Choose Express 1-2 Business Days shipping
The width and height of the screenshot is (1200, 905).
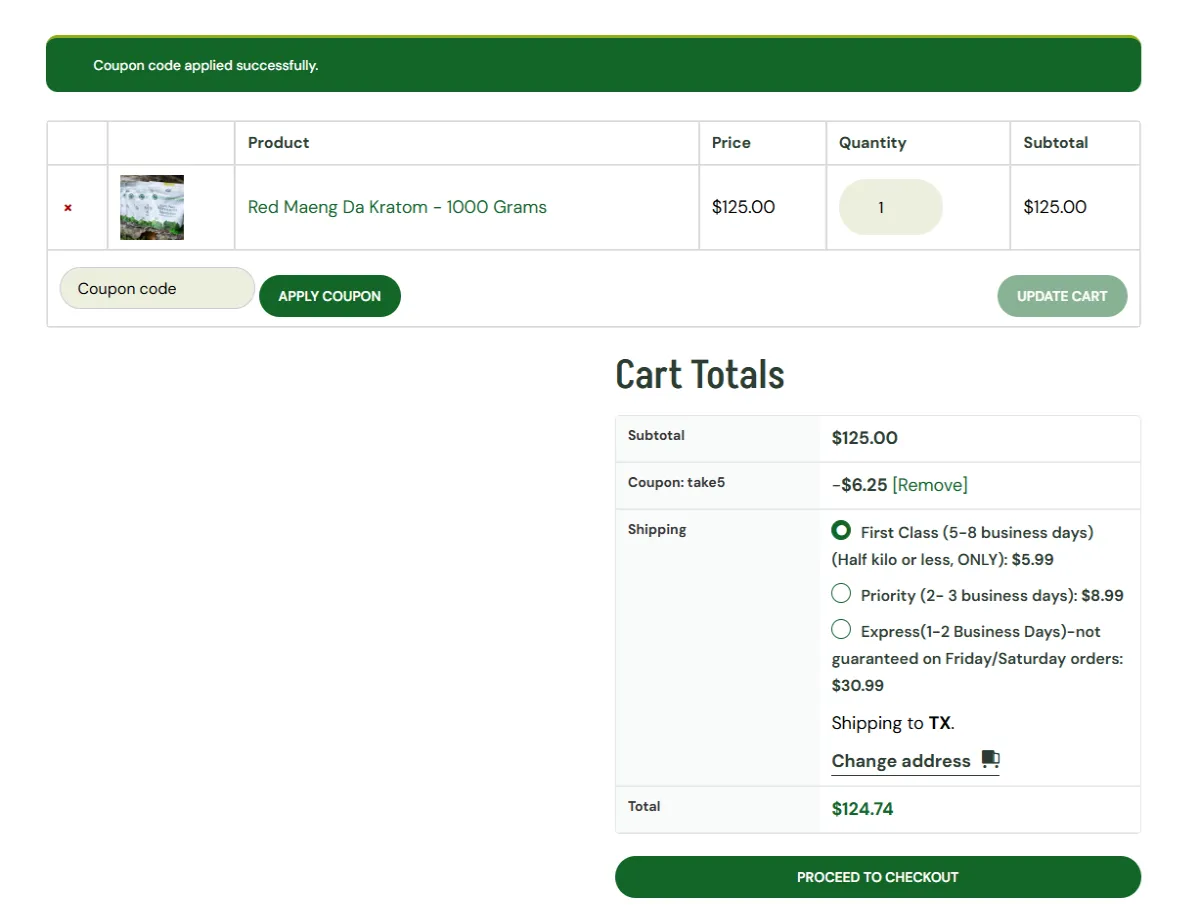841,629
